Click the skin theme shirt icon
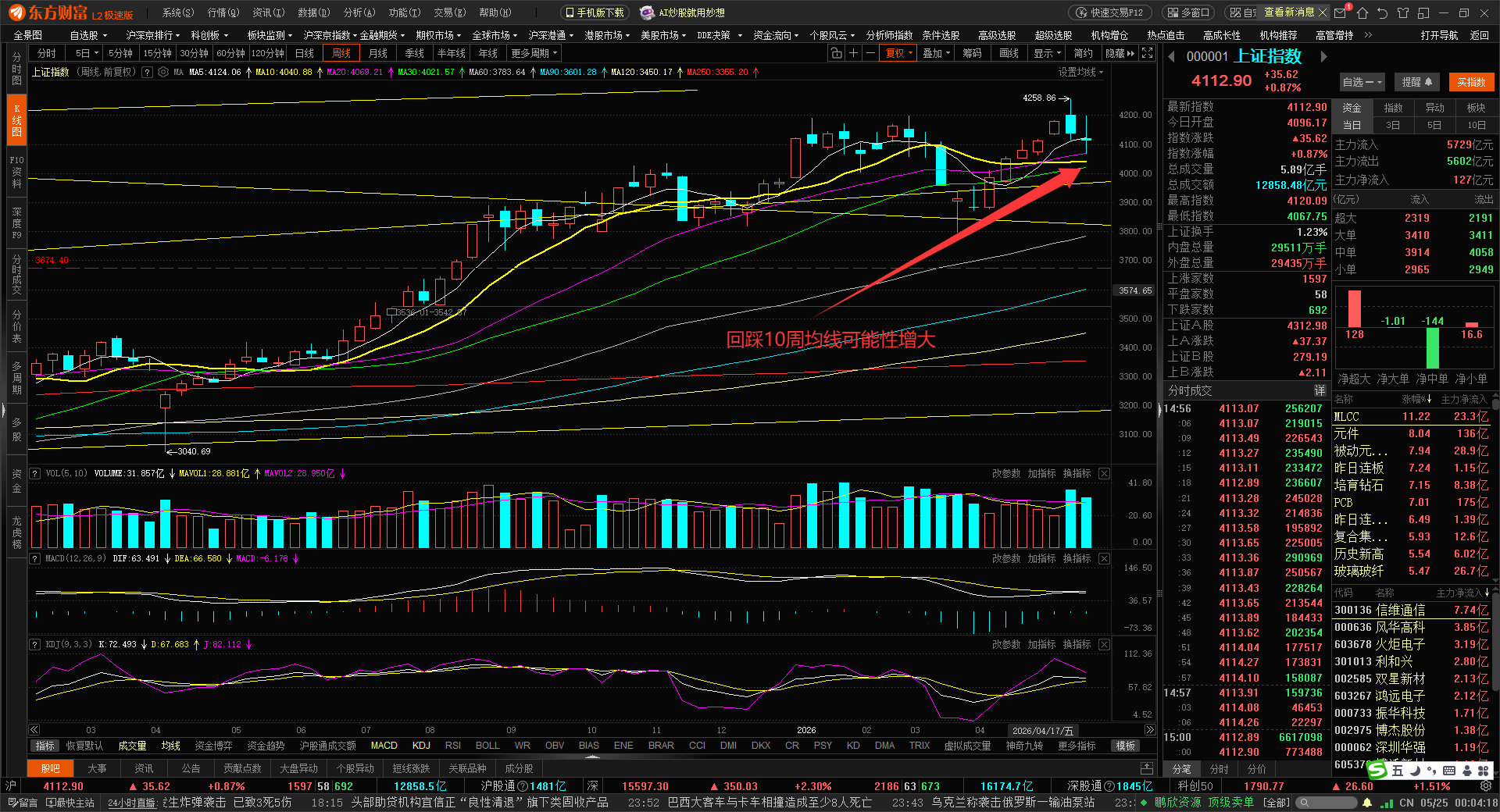The image size is (1500, 812). point(1403,12)
